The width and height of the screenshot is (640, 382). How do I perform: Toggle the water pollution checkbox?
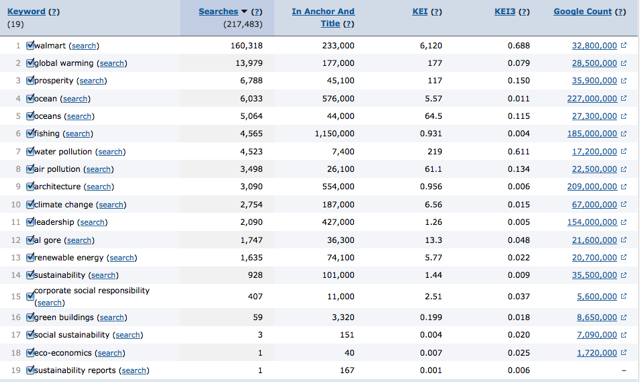30,151
